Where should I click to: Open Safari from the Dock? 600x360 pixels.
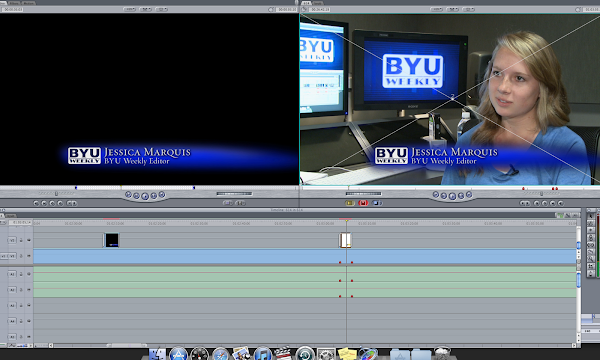pyautogui.click(x=221, y=354)
